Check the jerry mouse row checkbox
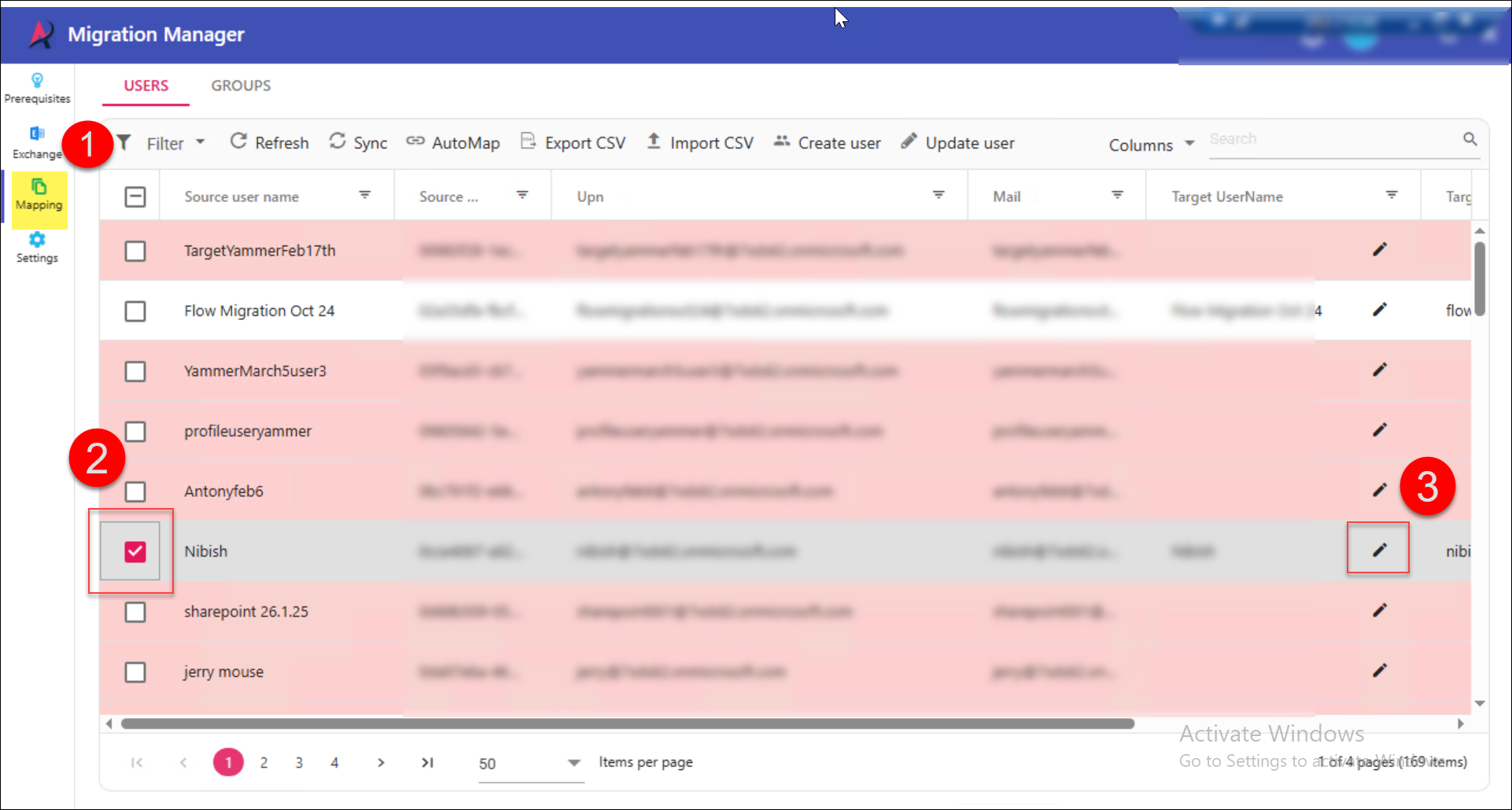1512x810 pixels. coord(135,672)
